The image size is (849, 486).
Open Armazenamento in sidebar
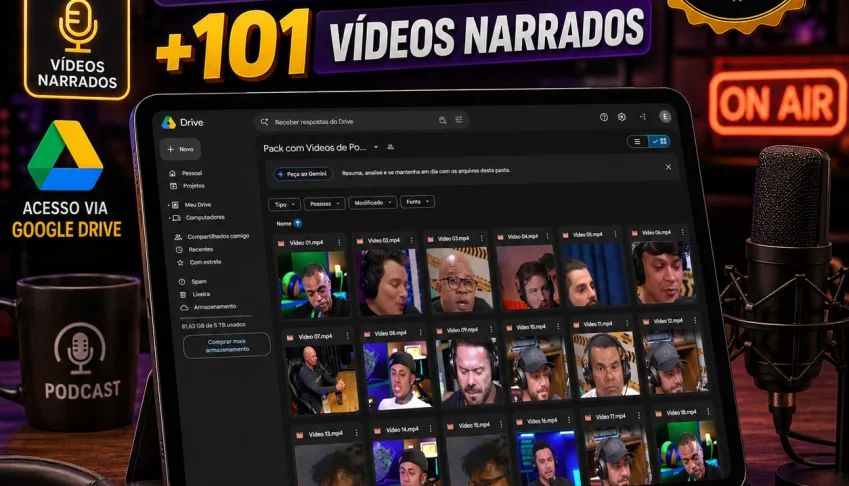209,307
